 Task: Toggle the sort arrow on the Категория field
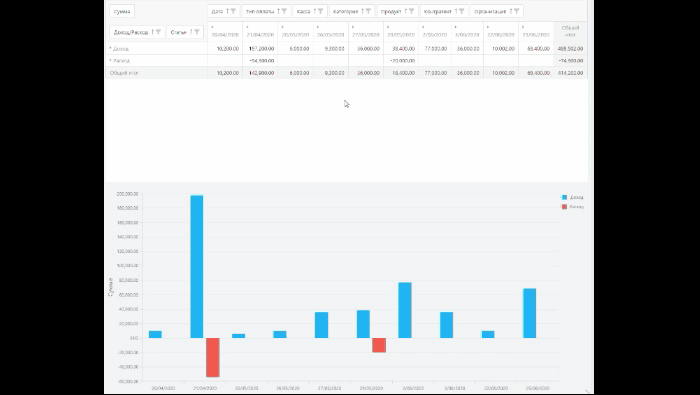click(362, 11)
